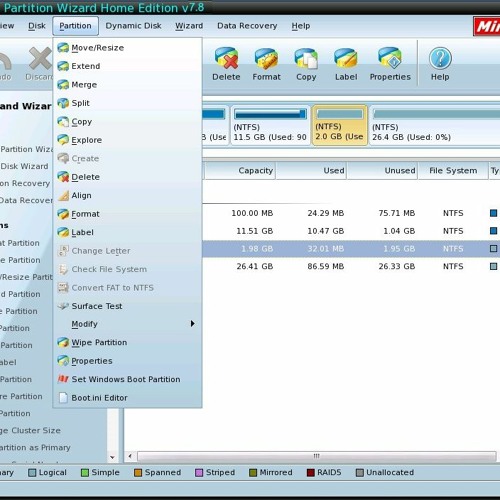Click the Label toolbar icon
This screenshot has width=500, height=500.
coord(346,64)
